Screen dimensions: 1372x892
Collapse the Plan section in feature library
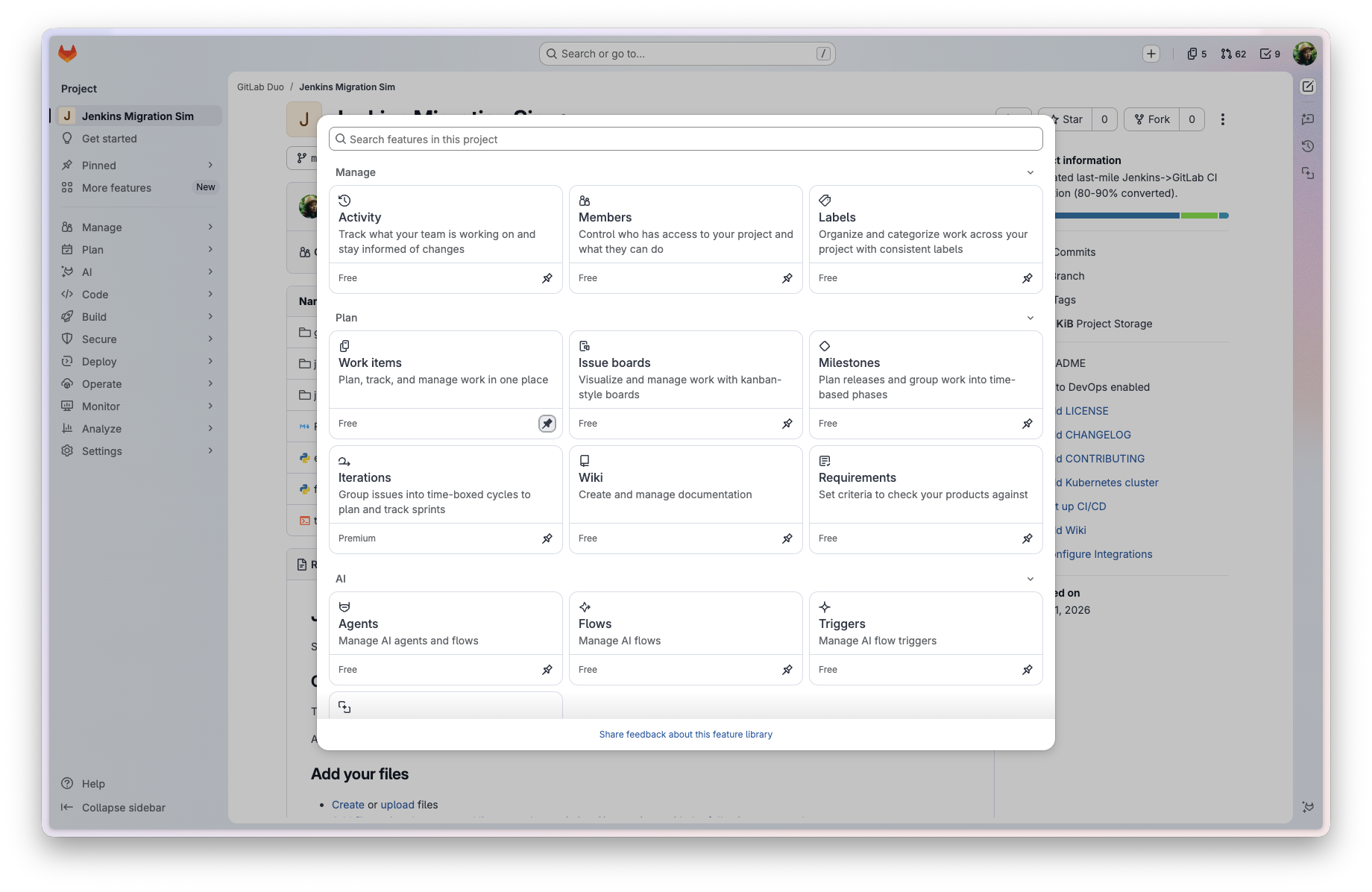point(1030,318)
